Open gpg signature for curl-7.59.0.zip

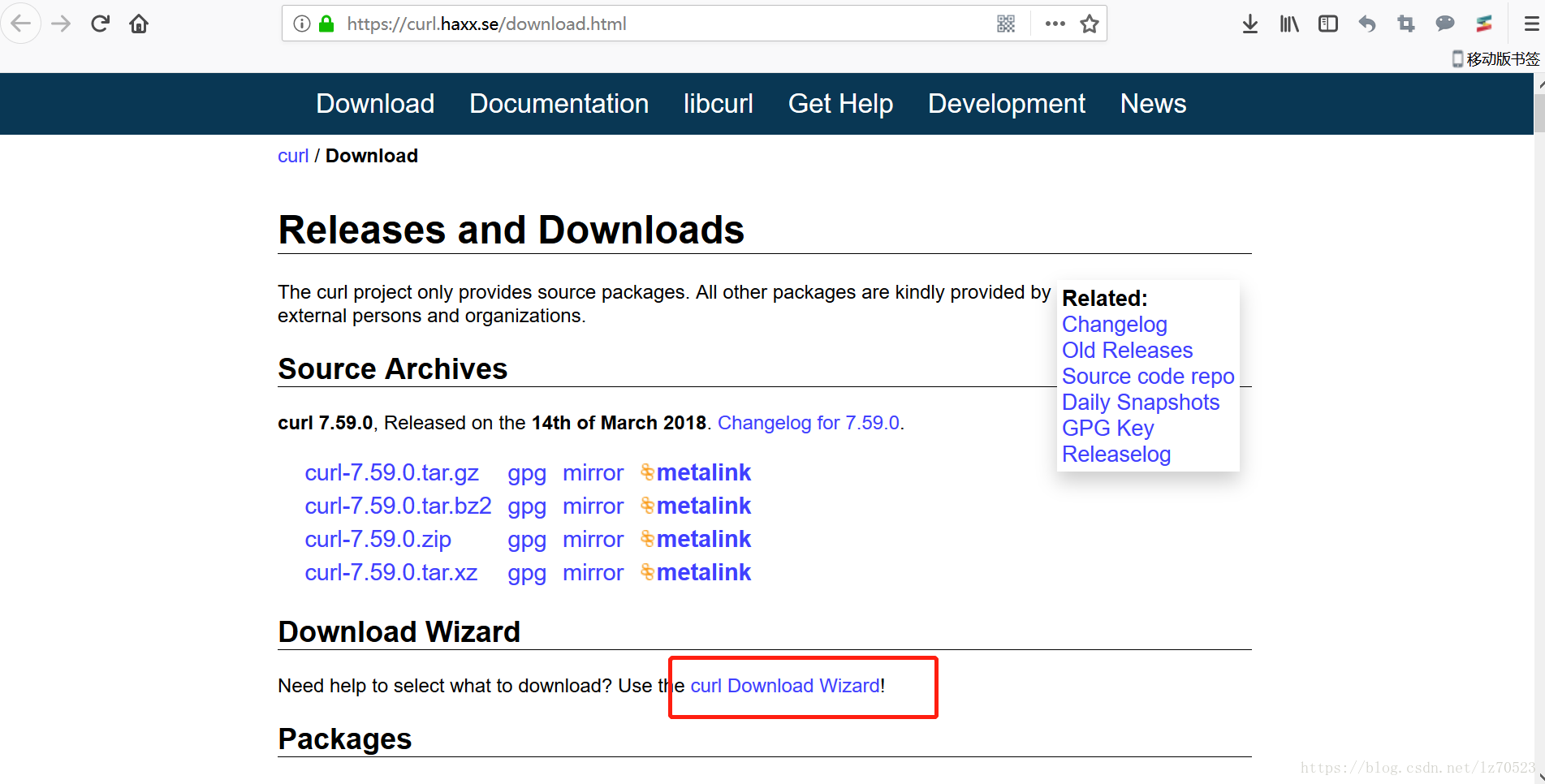pyautogui.click(x=527, y=540)
